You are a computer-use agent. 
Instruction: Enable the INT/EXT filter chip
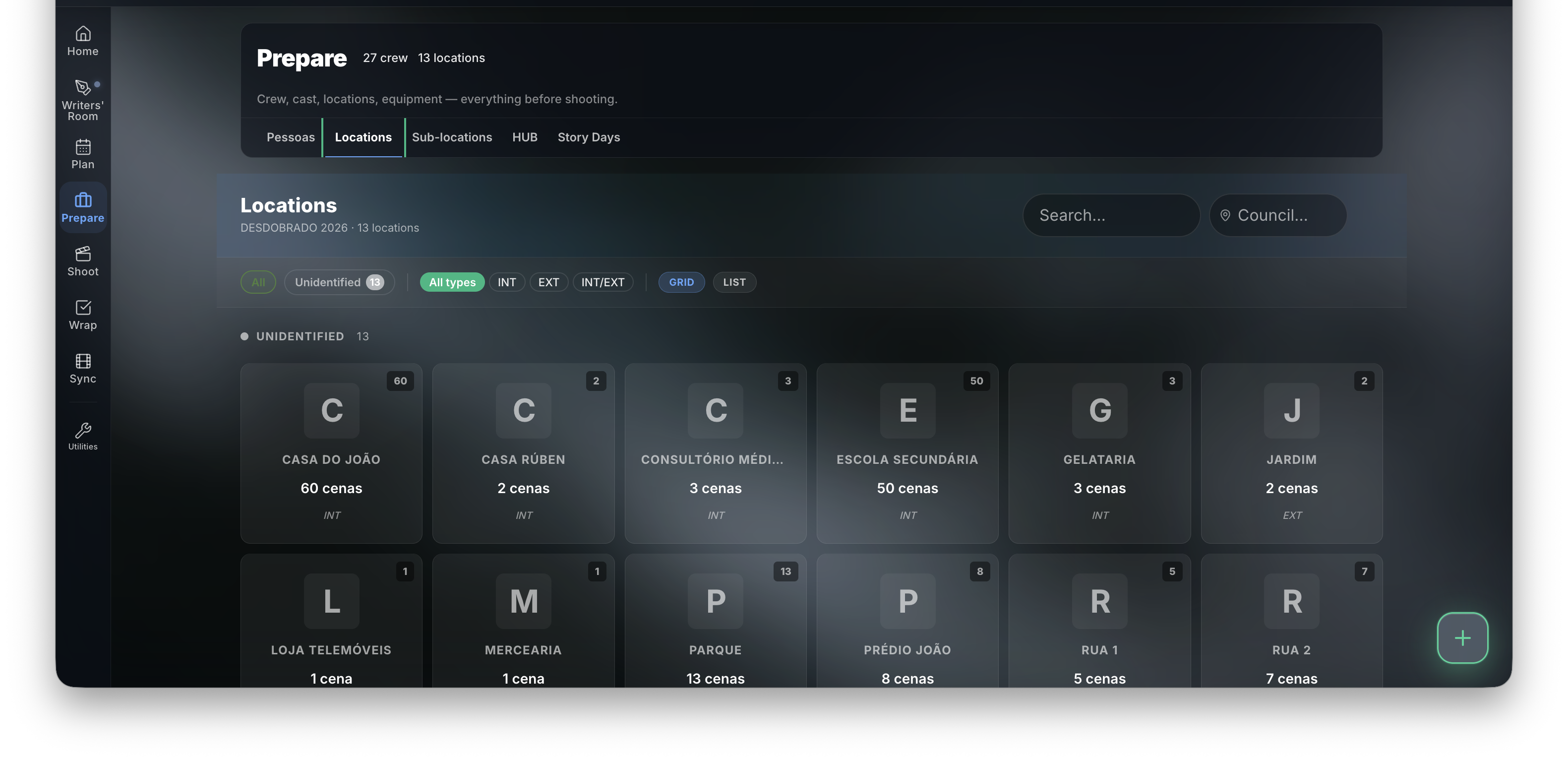tap(603, 282)
